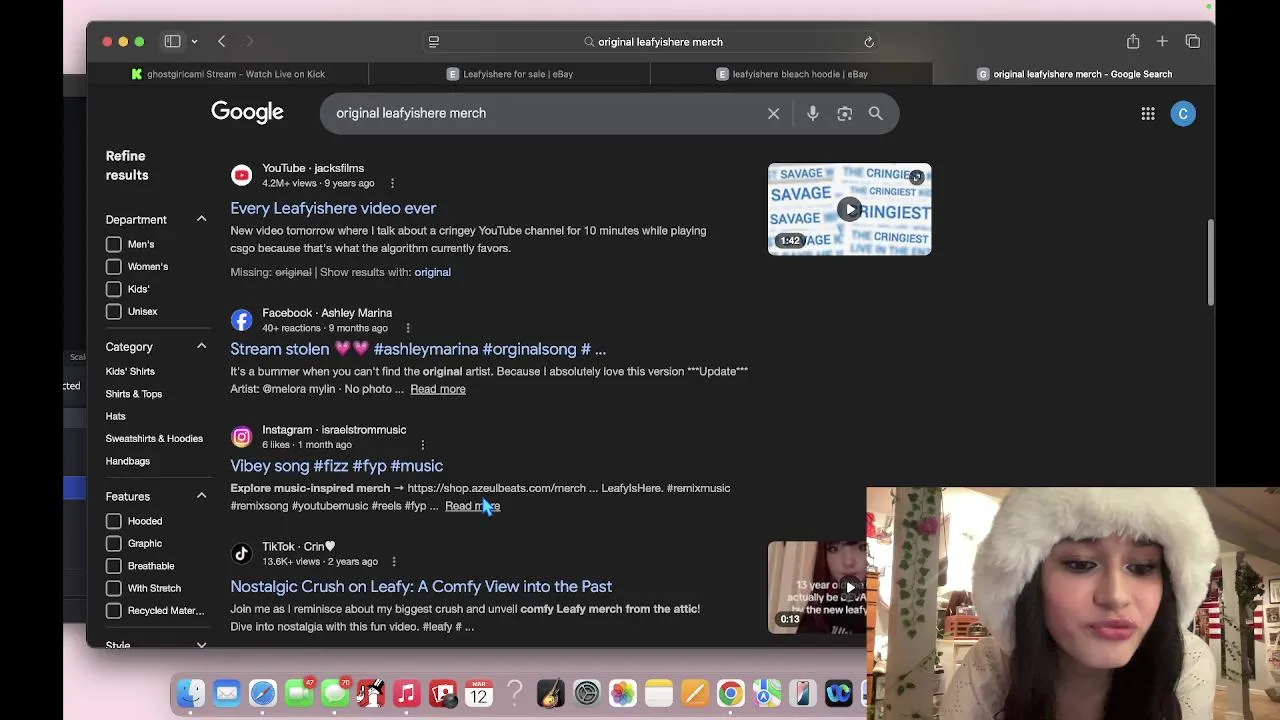Screen dimensions: 1280x720
Task: Go back with the Safari back arrow
Action: (222, 42)
